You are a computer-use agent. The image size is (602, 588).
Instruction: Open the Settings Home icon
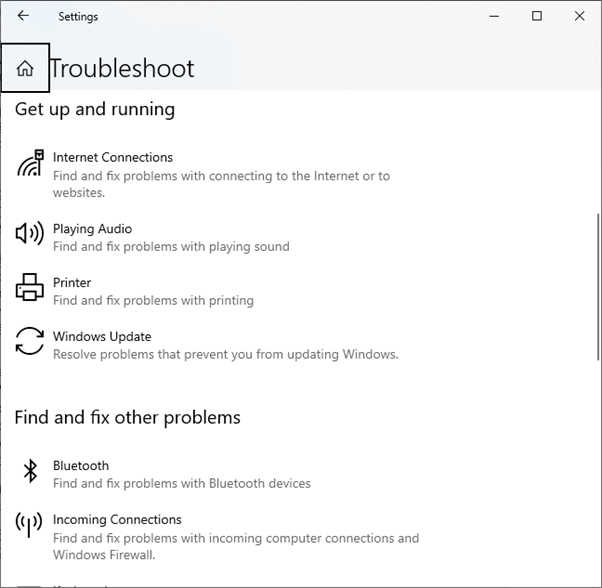click(25, 68)
